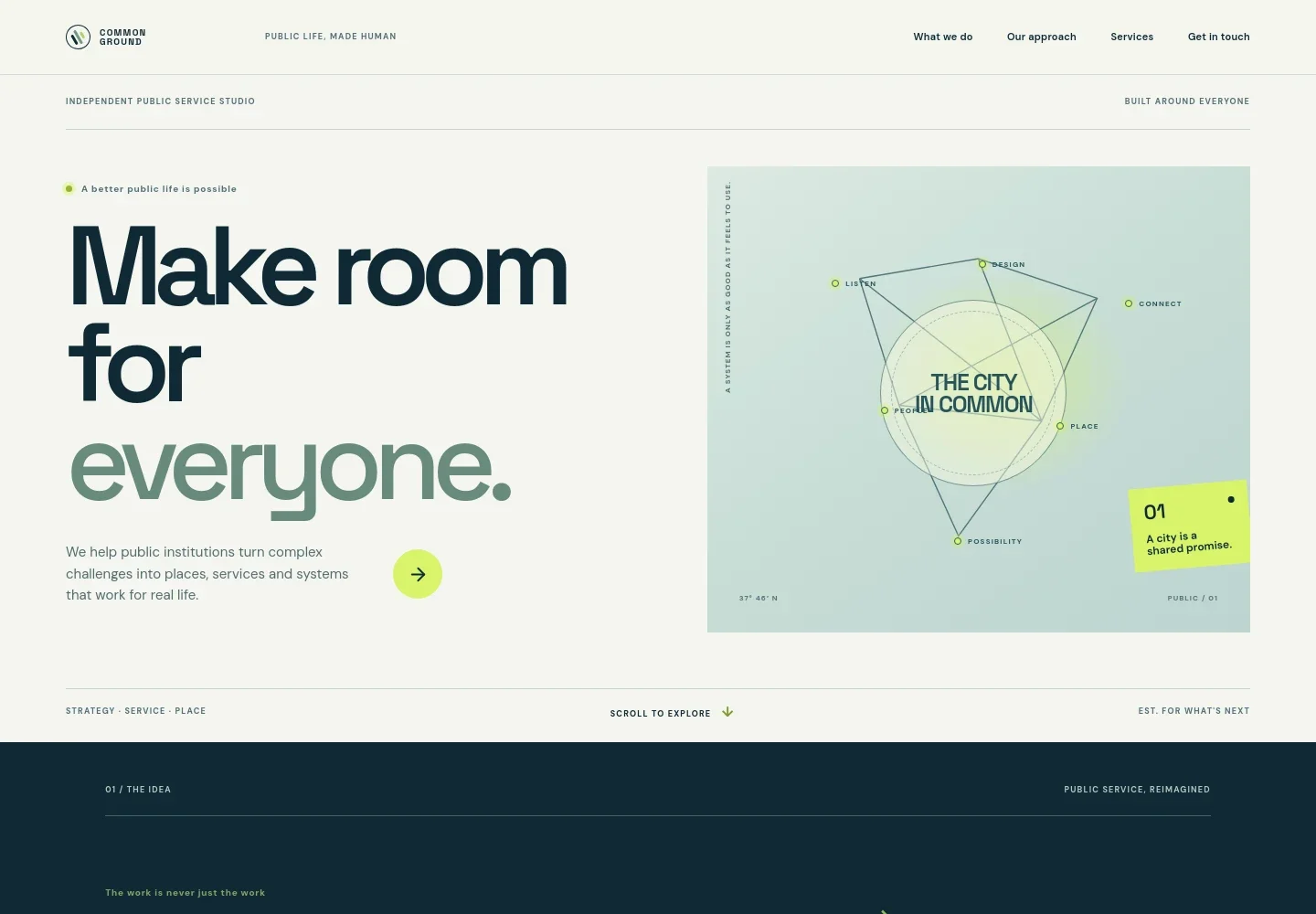Click the '37° 46' N' coordinate label

click(x=759, y=599)
